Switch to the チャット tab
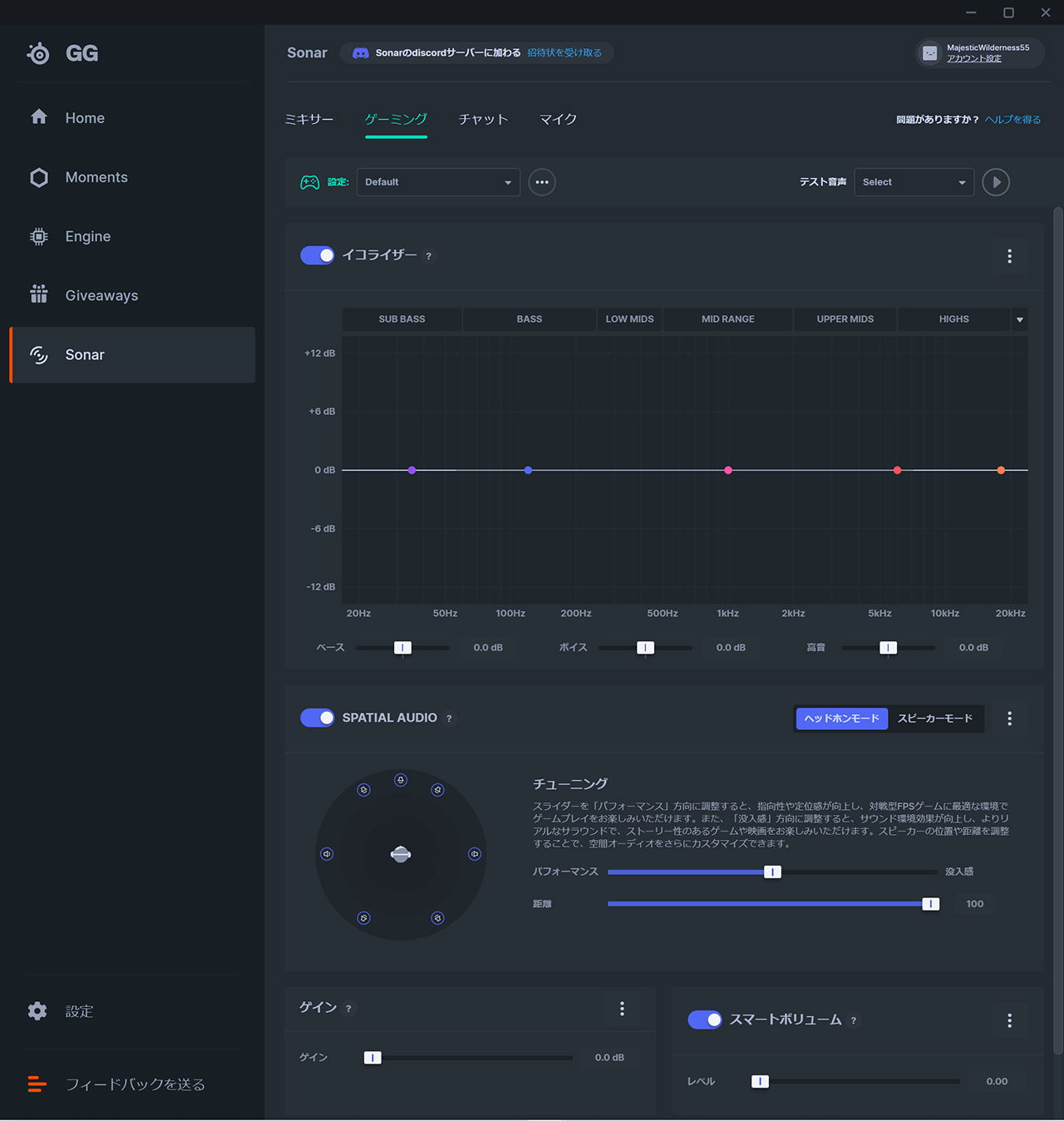Image resolution: width=1064 pixels, height=1121 pixels. click(483, 119)
